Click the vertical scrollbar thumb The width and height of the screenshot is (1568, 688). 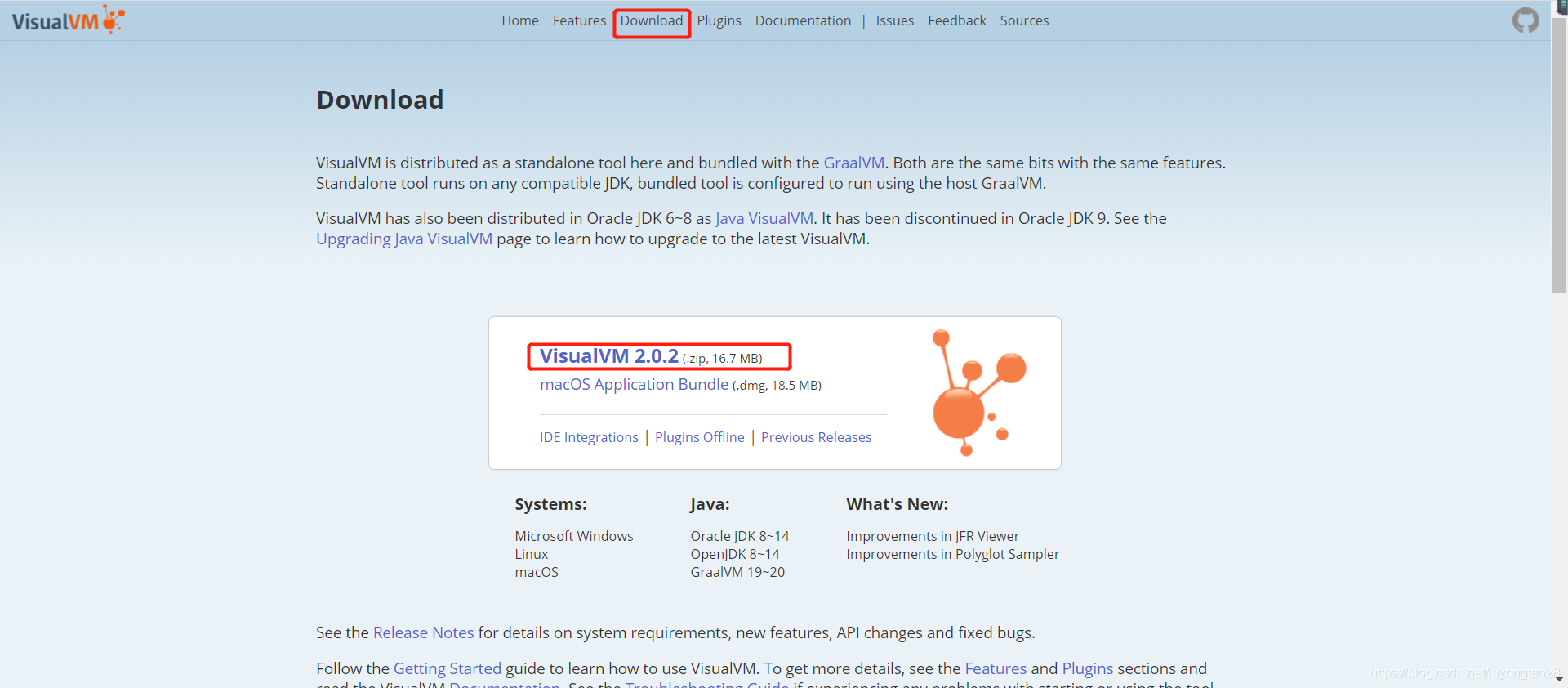click(x=1559, y=154)
